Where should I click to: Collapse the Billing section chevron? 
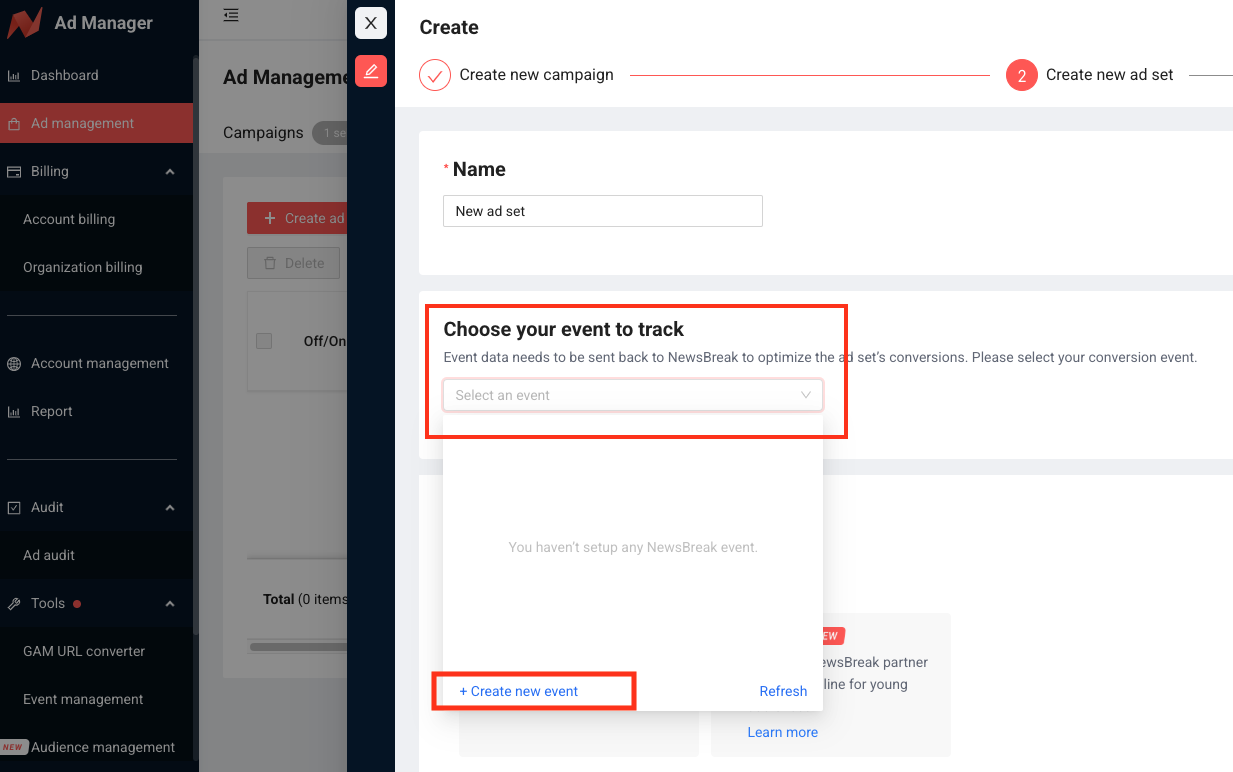170,172
